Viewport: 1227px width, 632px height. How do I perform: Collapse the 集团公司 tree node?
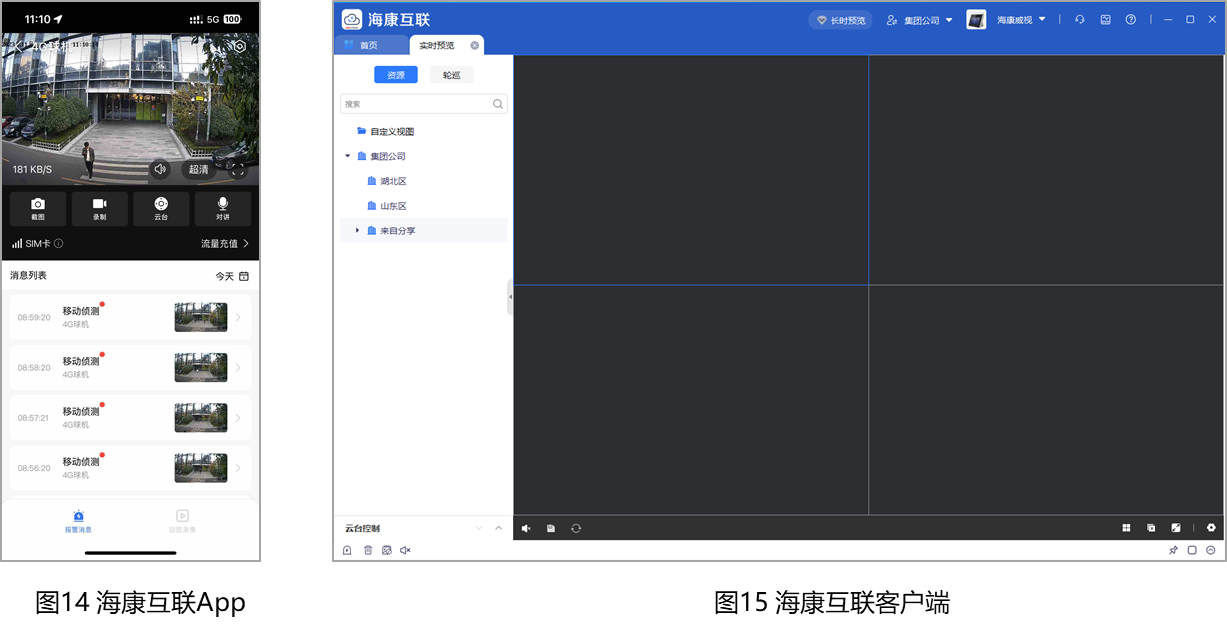pos(348,156)
